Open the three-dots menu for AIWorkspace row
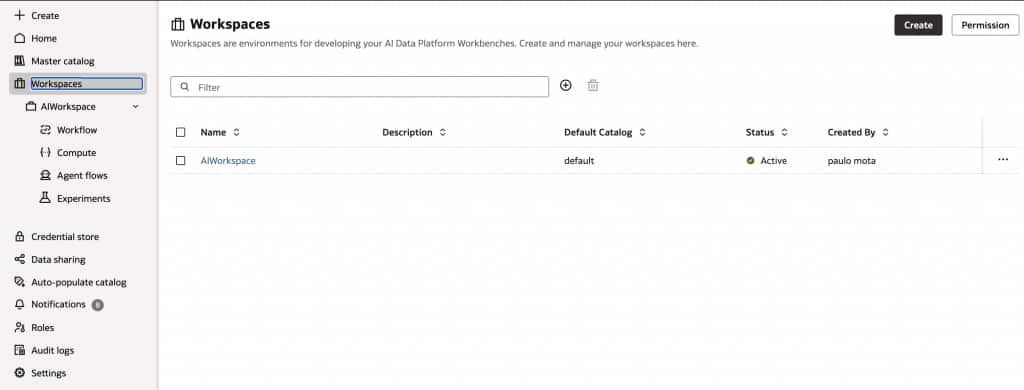Screen dimensions: 1024x390 (1003, 160)
